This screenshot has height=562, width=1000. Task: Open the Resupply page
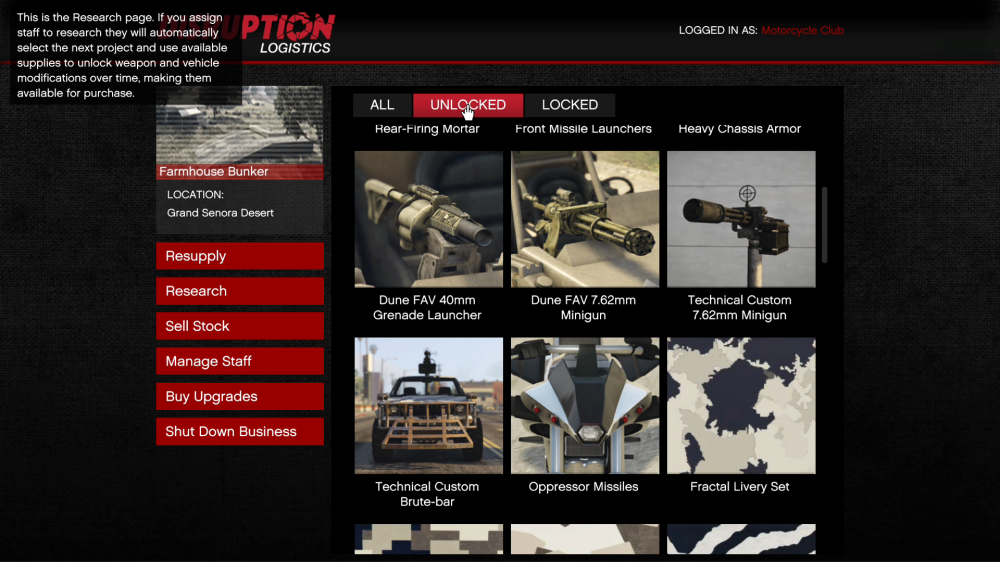239,256
